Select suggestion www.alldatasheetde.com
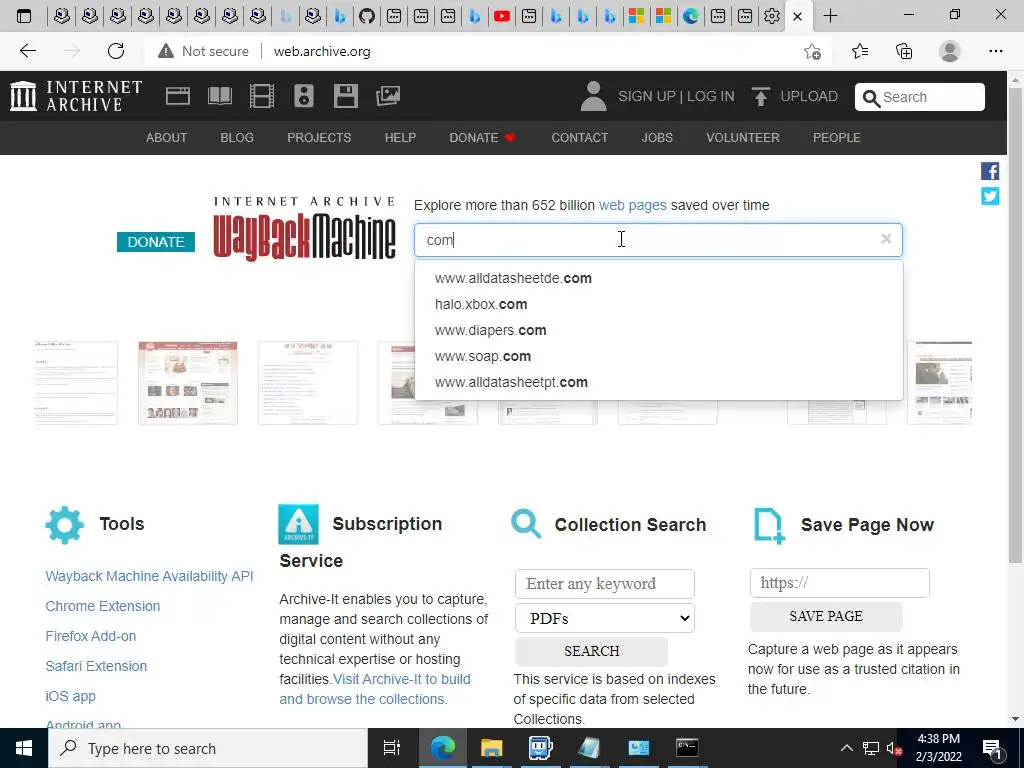 [x=659, y=278]
